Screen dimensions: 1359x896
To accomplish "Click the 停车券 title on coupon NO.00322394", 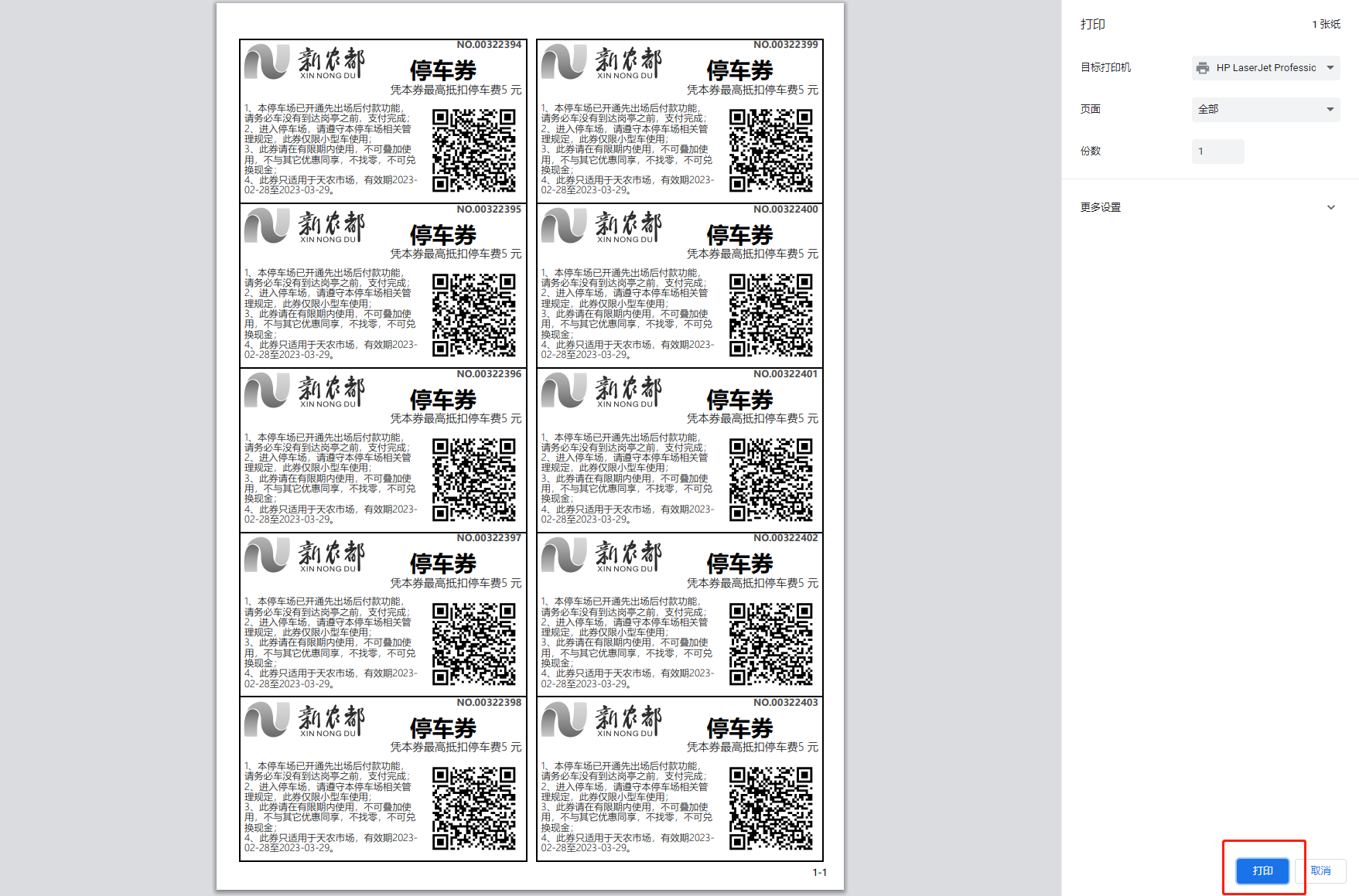I will click(x=443, y=71).
